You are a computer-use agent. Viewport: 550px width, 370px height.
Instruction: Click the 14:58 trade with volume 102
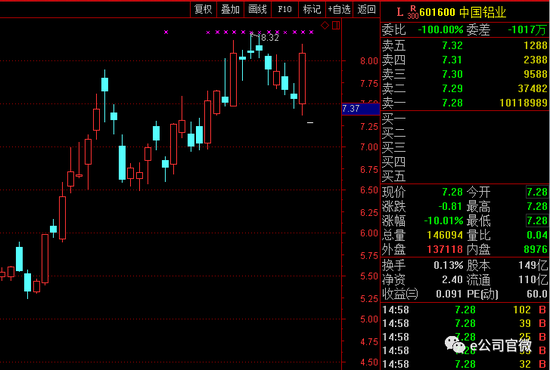tap(464, 310)
